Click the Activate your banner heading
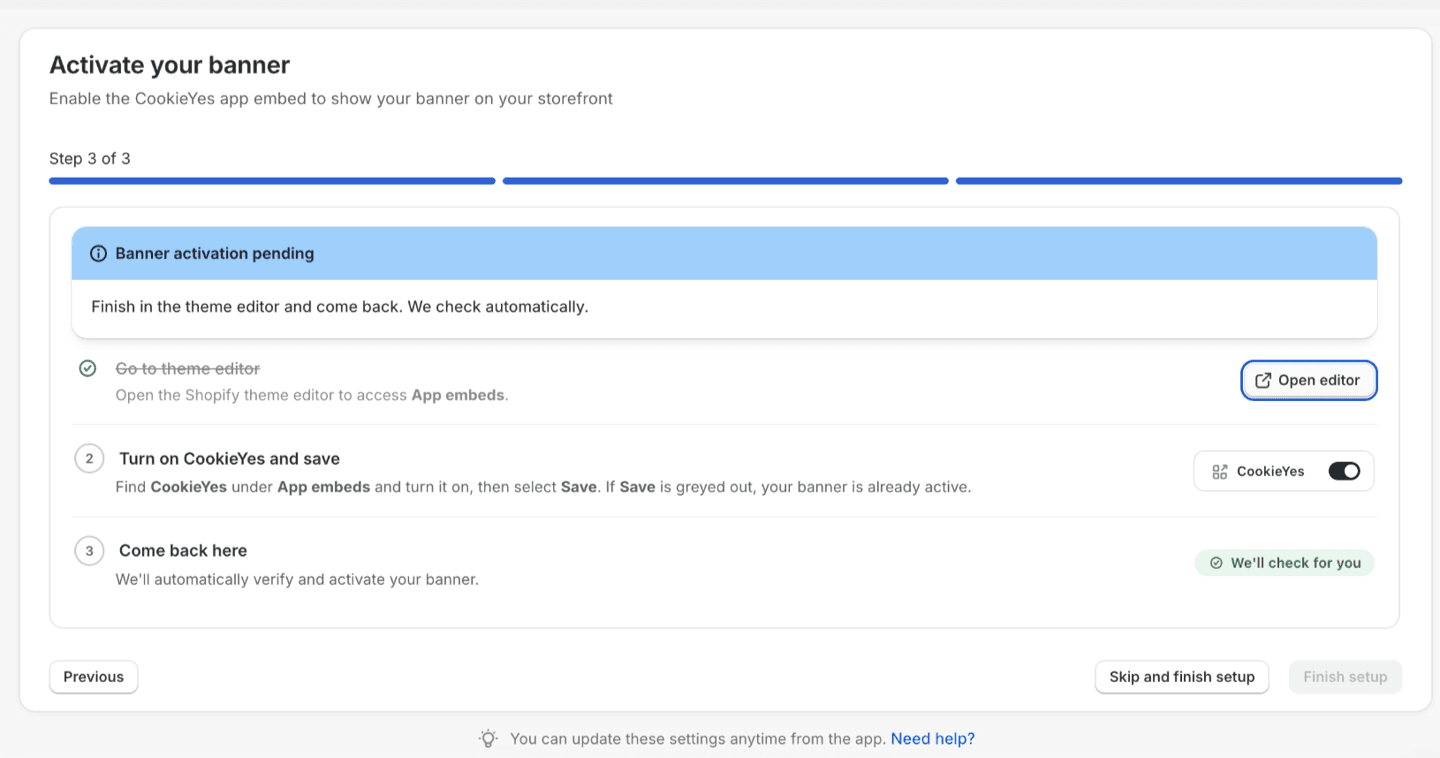 (x=169, y=65)
